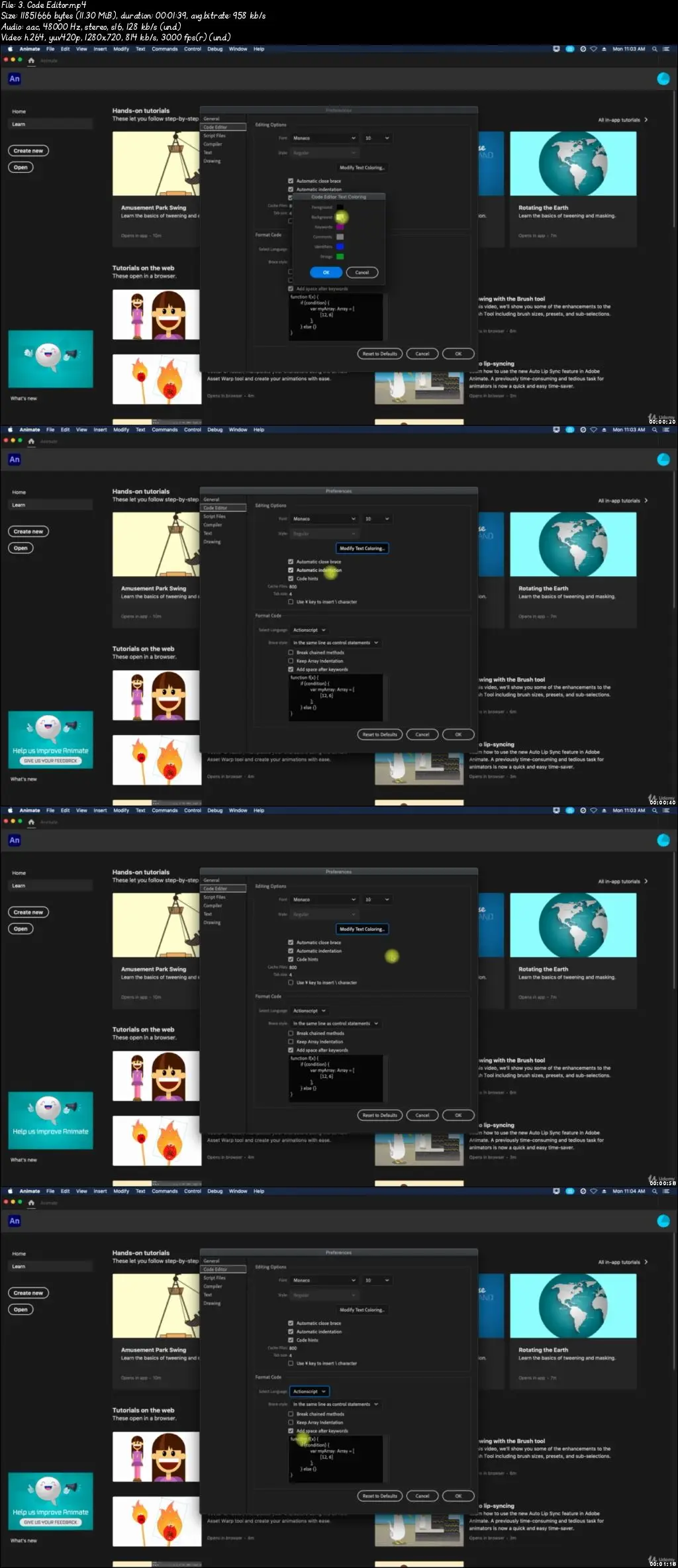Viewport: 678px width, 1568px height.
Task: In 00:00:20 frame, open the font size 10 dropdown
Action: click(377, 138)
